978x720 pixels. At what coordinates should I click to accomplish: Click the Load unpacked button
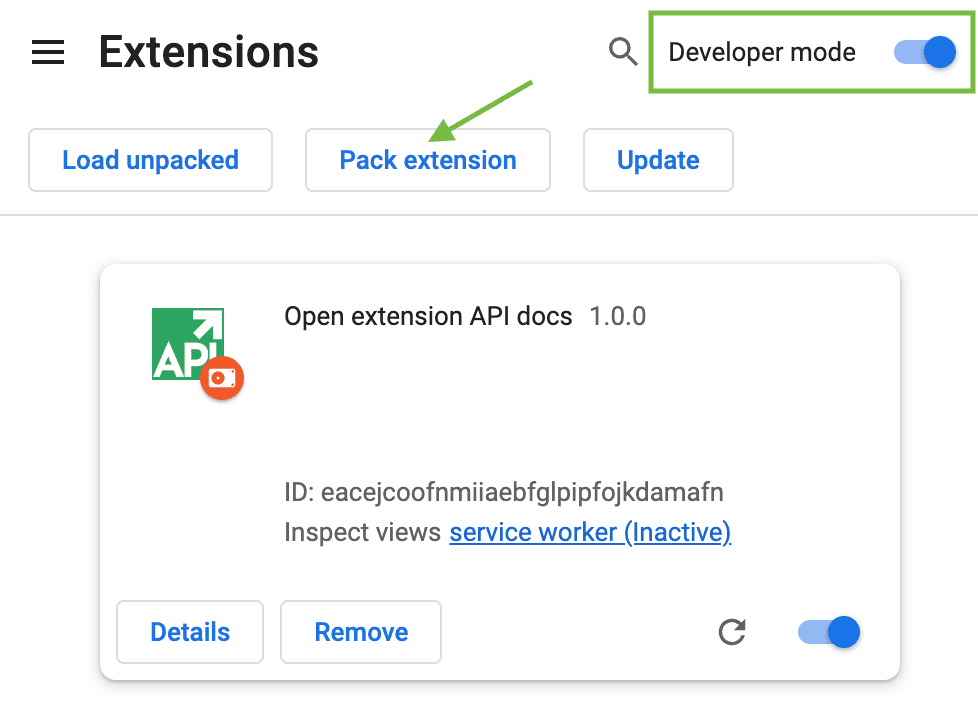point(150,160)
